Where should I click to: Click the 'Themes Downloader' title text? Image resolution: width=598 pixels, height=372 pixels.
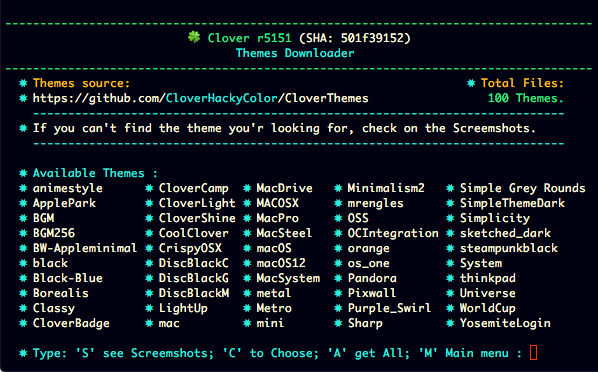[x=295, y=53]
